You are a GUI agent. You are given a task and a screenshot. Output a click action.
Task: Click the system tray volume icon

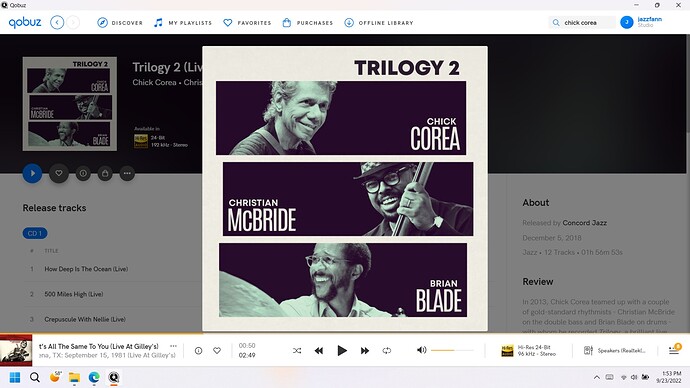(634, 377)
